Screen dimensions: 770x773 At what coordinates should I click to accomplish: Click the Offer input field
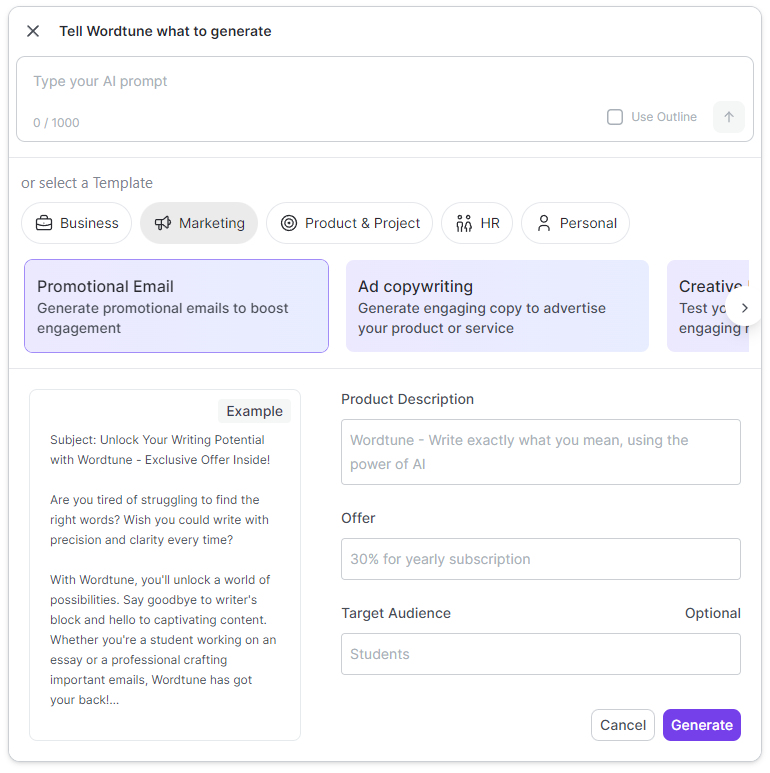[541, 559]
